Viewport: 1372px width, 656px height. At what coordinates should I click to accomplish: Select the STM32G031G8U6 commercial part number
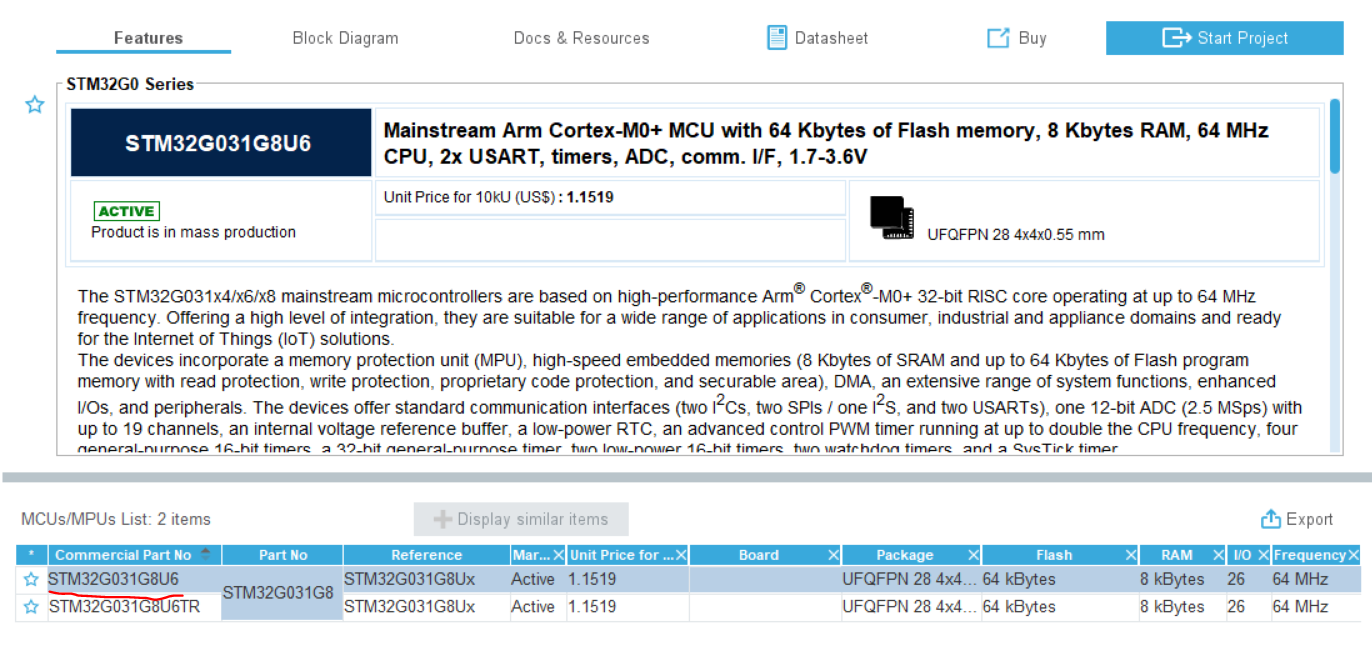[114, 579]
